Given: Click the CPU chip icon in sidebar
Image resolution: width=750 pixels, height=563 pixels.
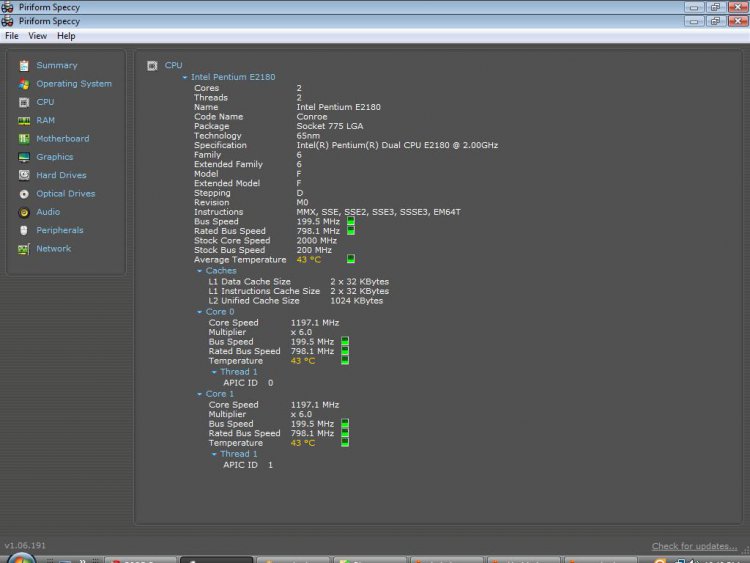Looking at the screenshot, I should click(24, 102).
